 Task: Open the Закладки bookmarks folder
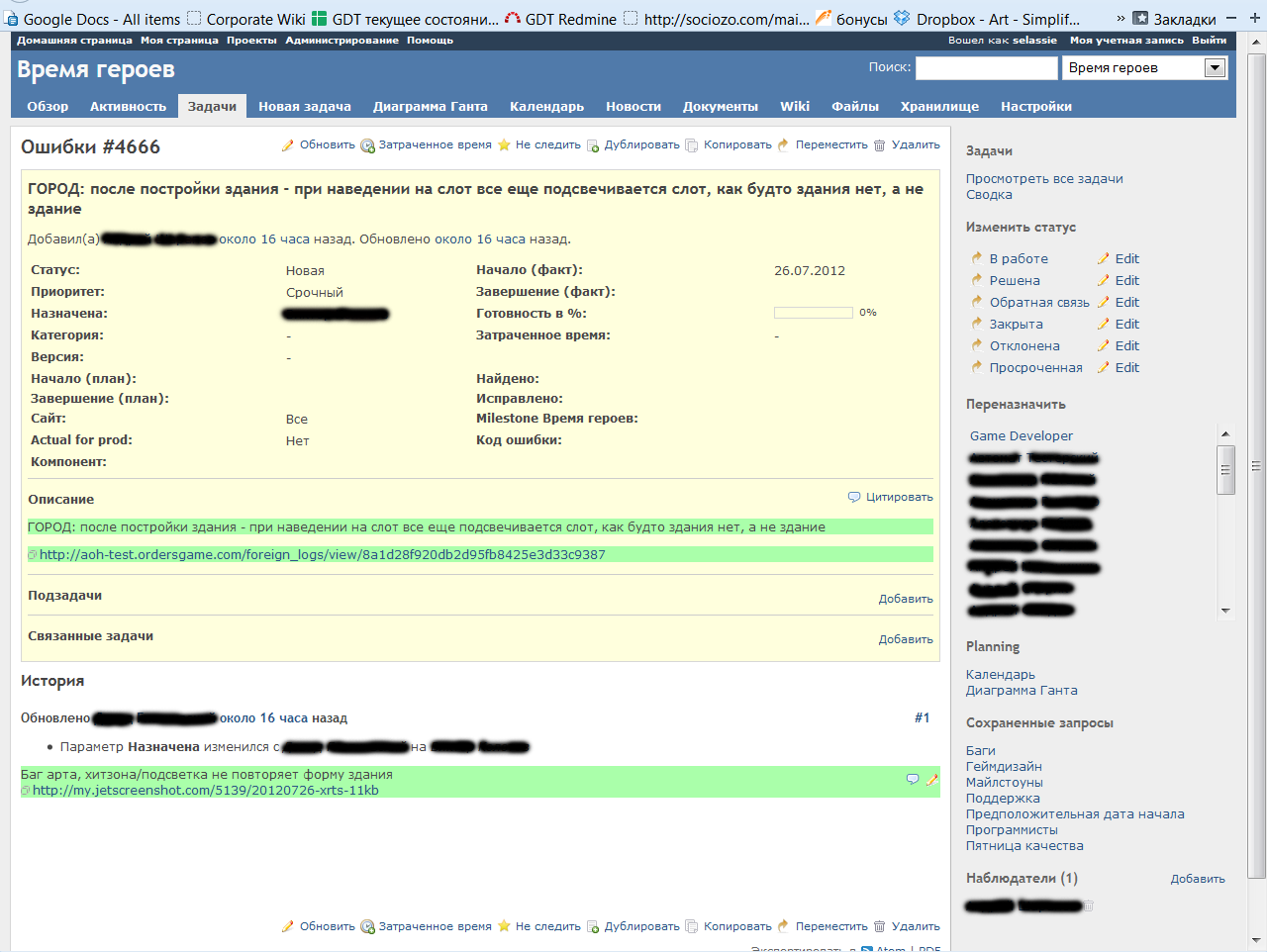click(x=1174, y=19)
